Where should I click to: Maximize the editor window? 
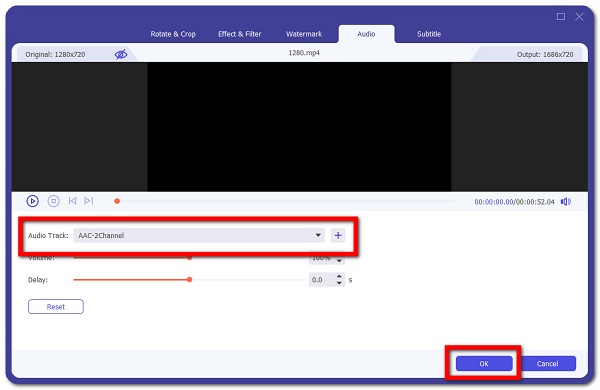click(x=561, y=16)
